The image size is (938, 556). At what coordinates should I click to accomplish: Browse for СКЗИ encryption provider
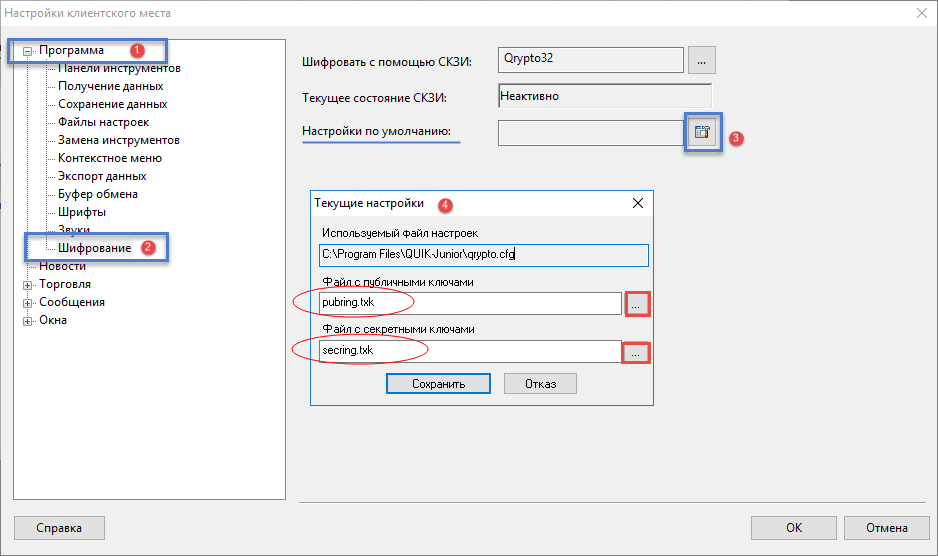[x=702, y=60]
